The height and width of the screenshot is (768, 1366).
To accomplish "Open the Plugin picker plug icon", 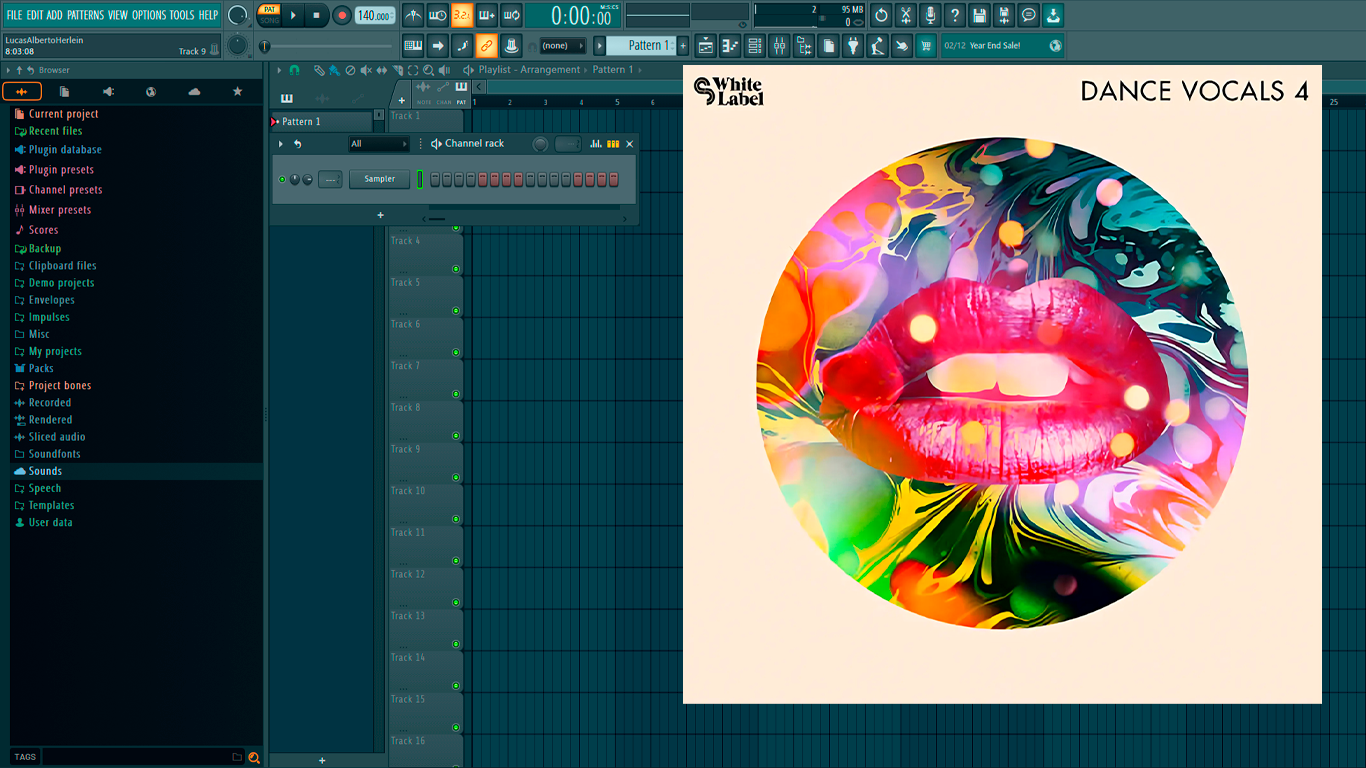I will [x=853, y=45].
